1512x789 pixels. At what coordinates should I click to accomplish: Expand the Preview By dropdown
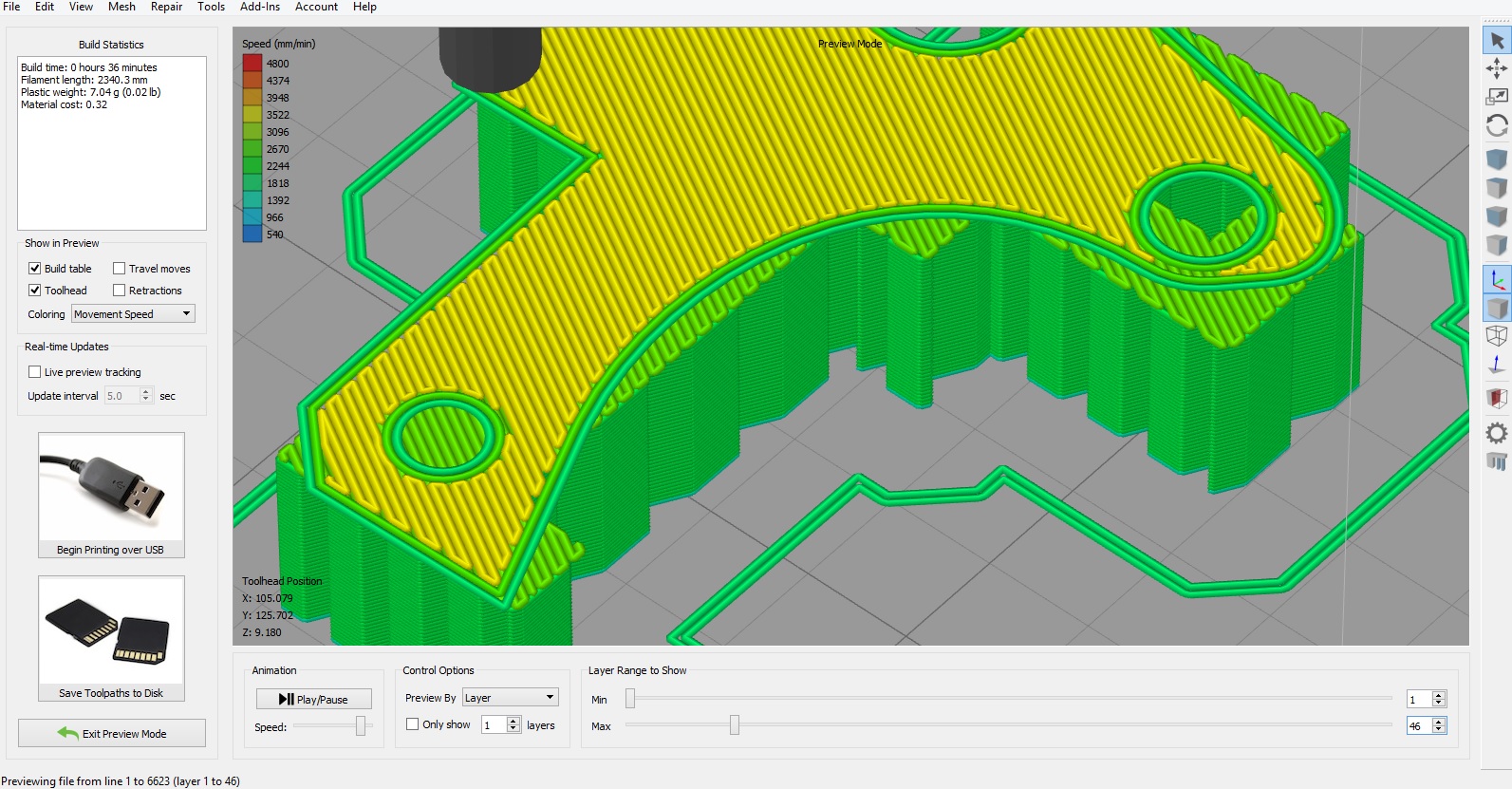pyautogui.click(x=510, y=698)
